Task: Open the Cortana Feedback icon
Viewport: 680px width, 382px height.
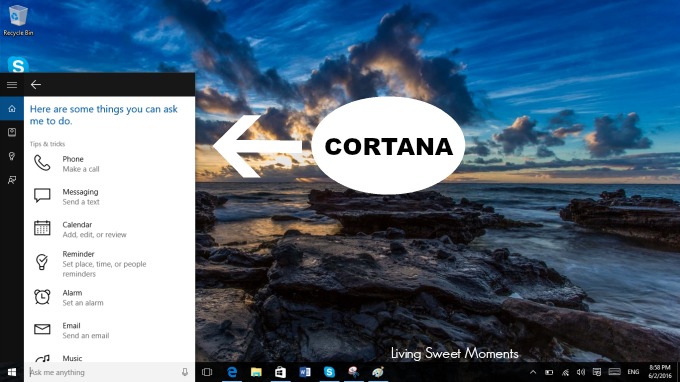Action: (x=12, y=180)
